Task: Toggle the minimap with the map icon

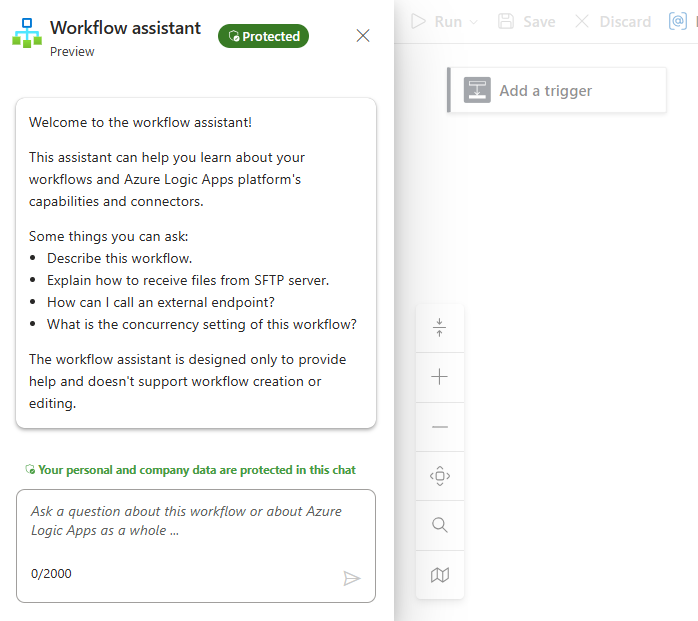Action: pyautogui.click(x=439, y=575)
